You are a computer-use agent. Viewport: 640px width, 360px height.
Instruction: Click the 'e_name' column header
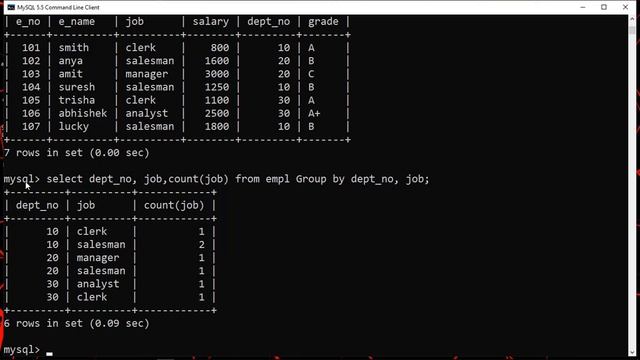76,22
